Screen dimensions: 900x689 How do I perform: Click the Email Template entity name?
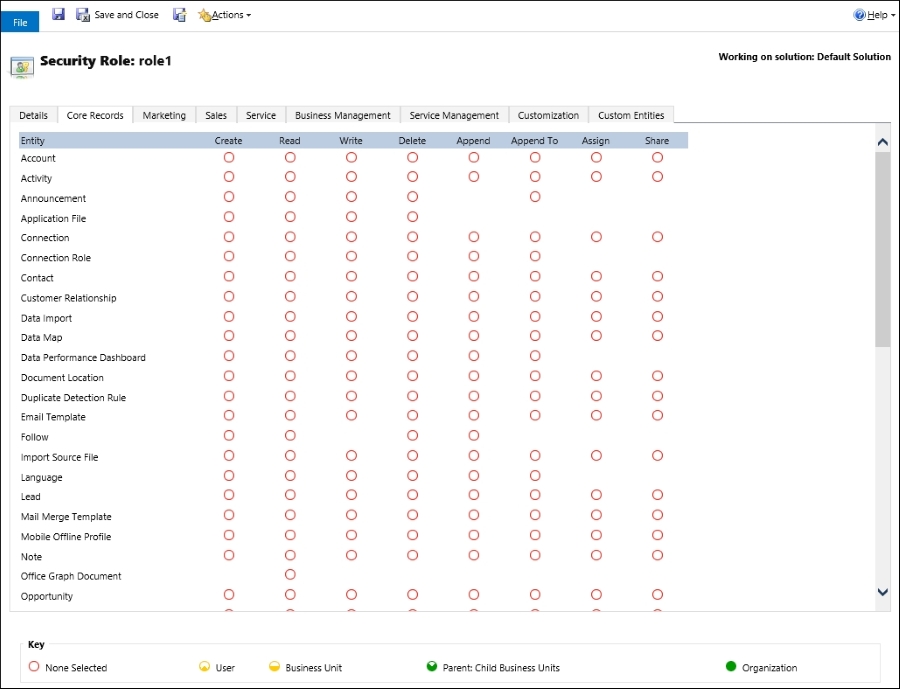click(x=53, y=417)
